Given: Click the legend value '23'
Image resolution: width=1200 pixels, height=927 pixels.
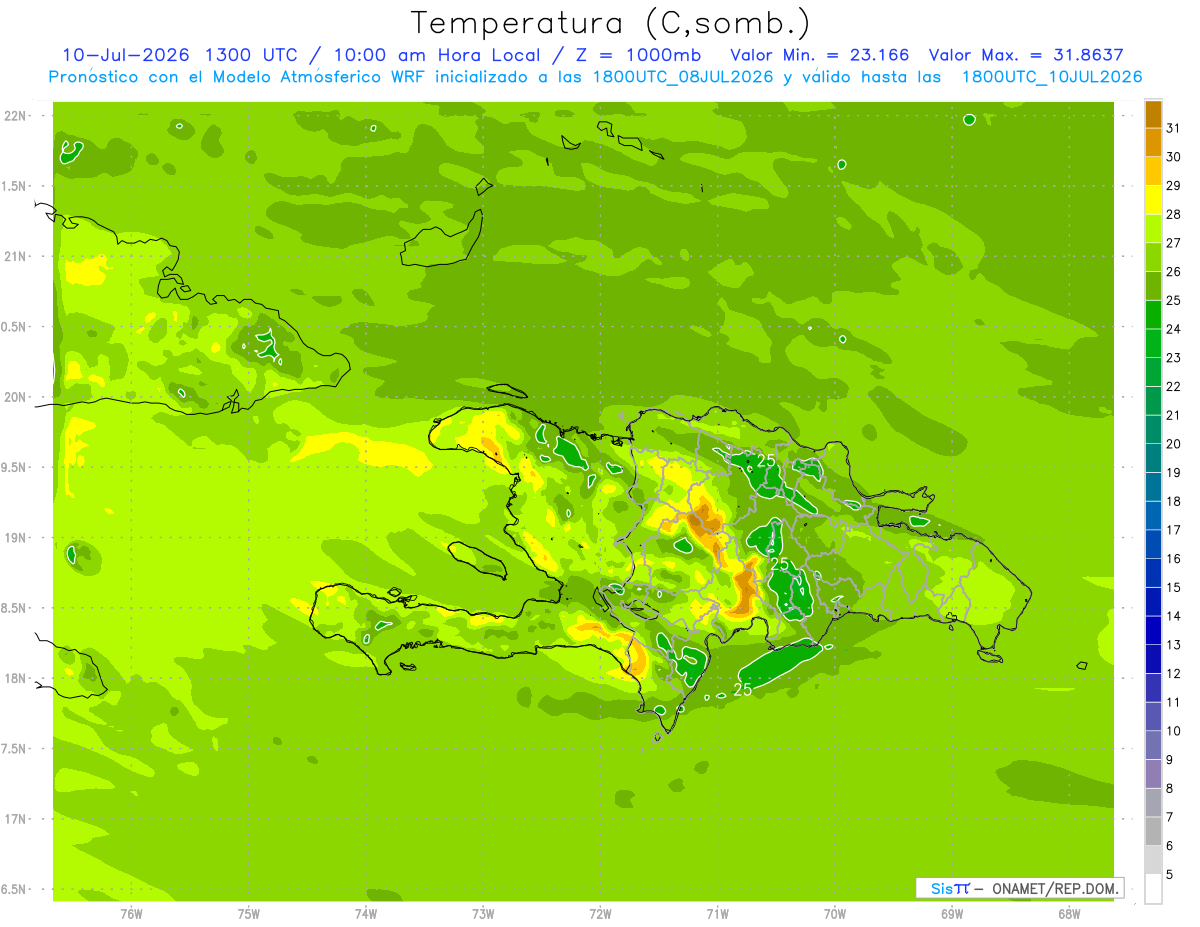Looking at the screenshot, I should pos(1173,358).
